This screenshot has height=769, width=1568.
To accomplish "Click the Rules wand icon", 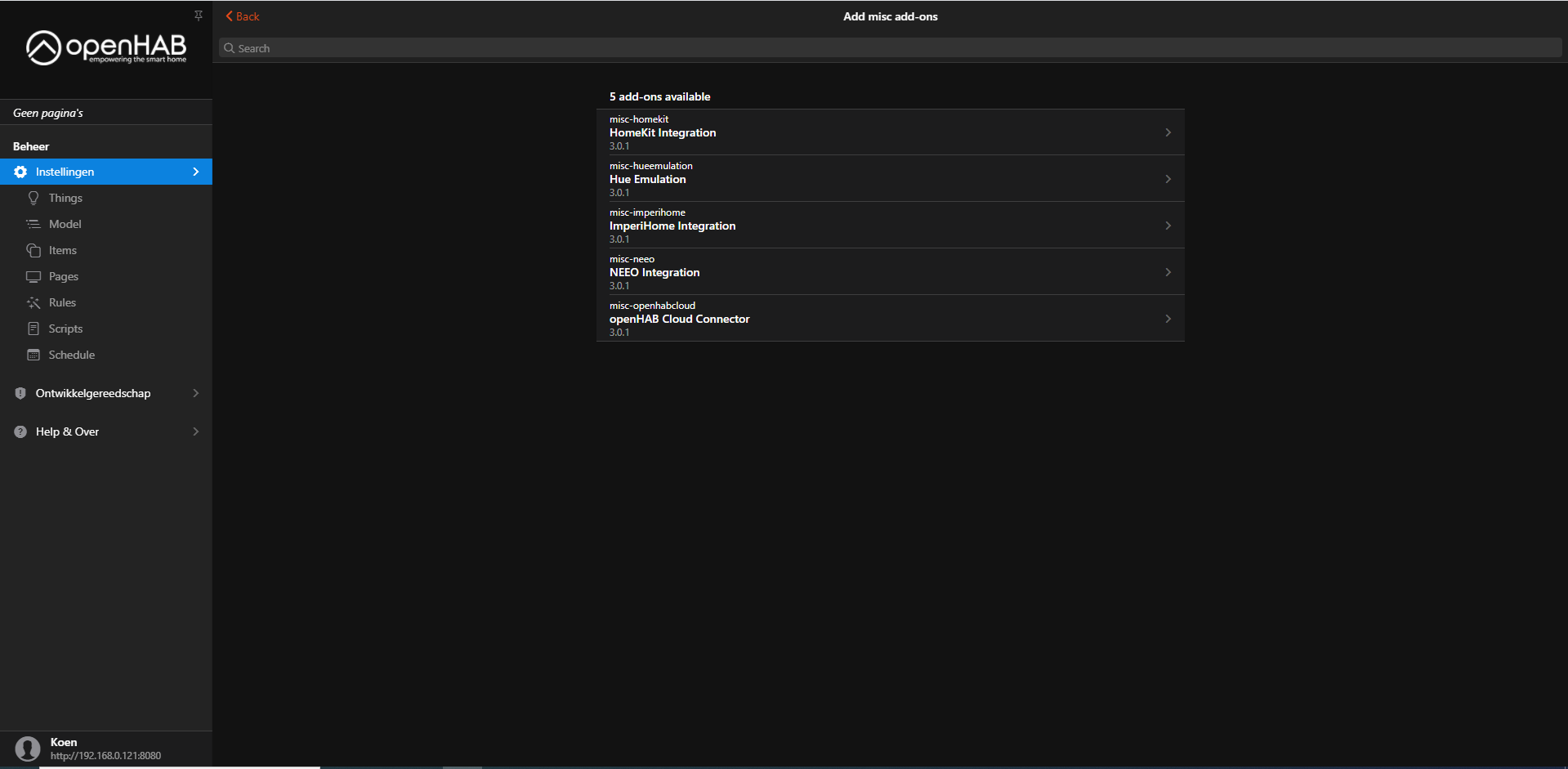I will pyautogui.click(x=34, y=302).
